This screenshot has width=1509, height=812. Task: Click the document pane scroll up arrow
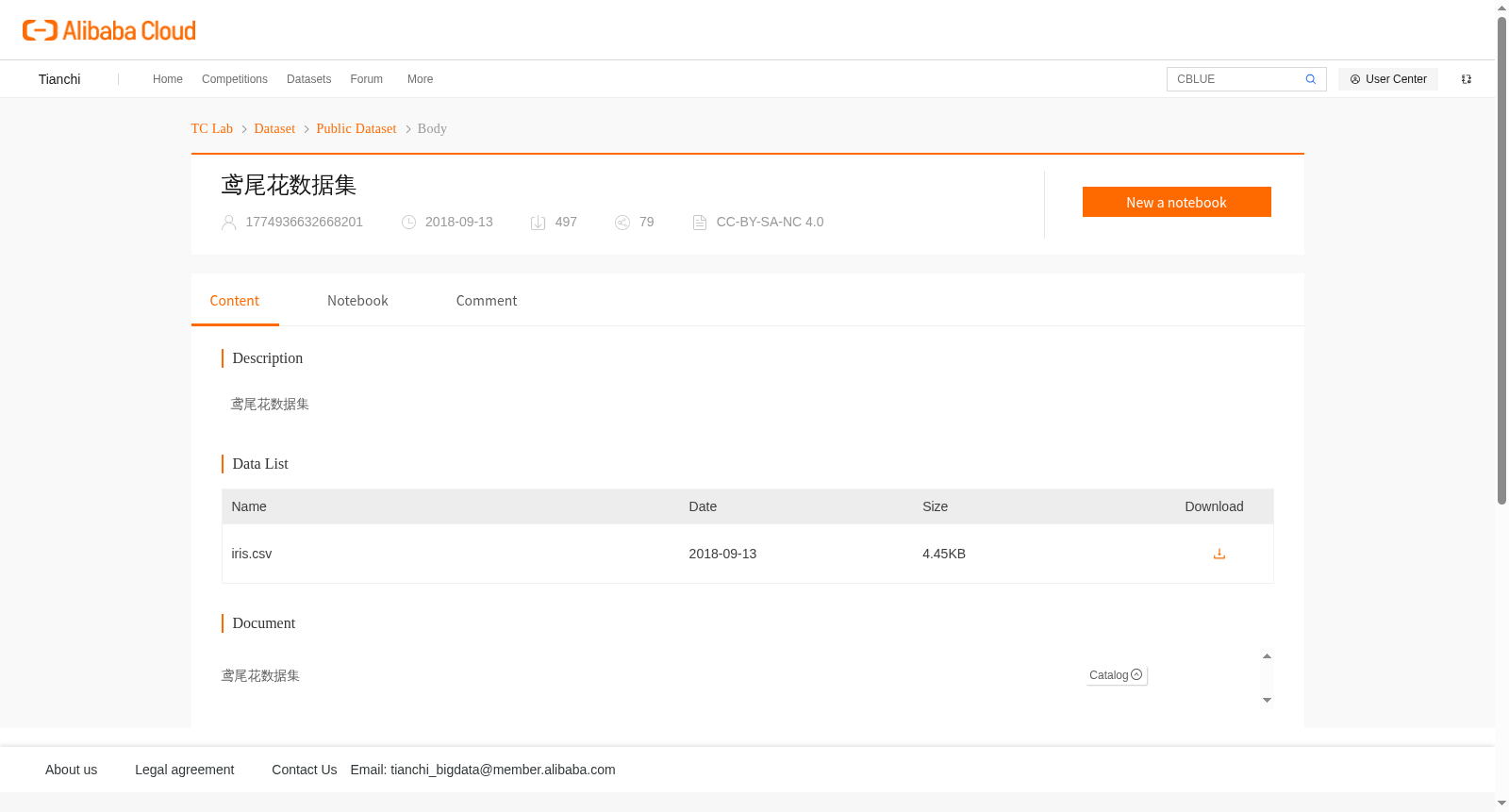pyautogui.click(x=1267, y=656)
